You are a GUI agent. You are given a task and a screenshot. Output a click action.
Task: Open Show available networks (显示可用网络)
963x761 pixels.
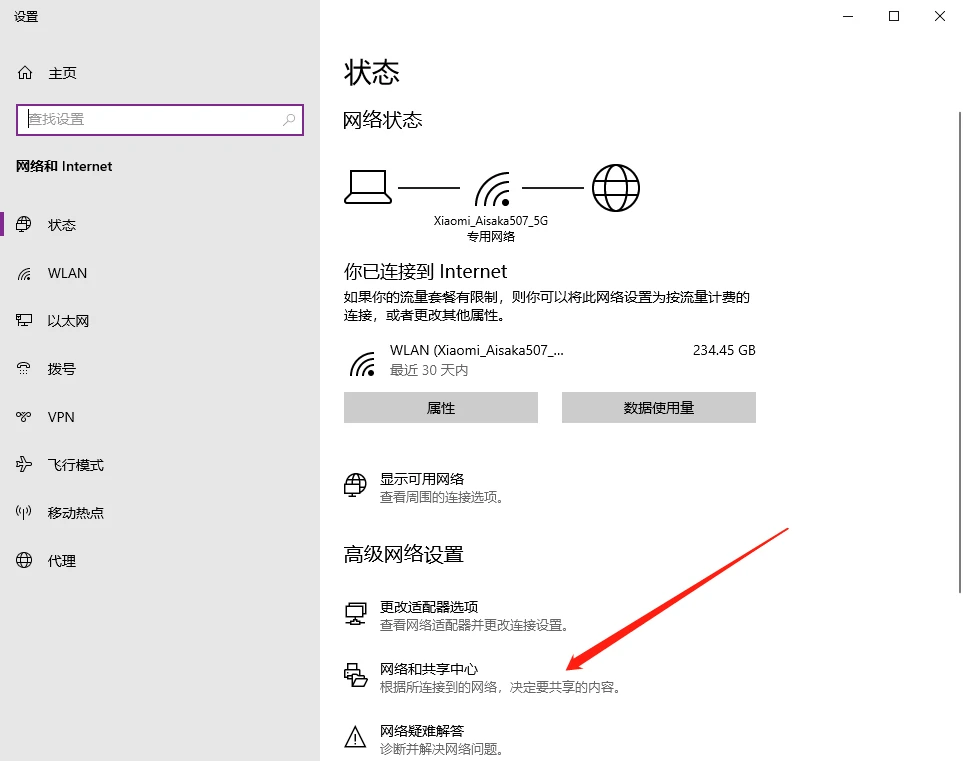pyautogui.click(x=422, y=479)
